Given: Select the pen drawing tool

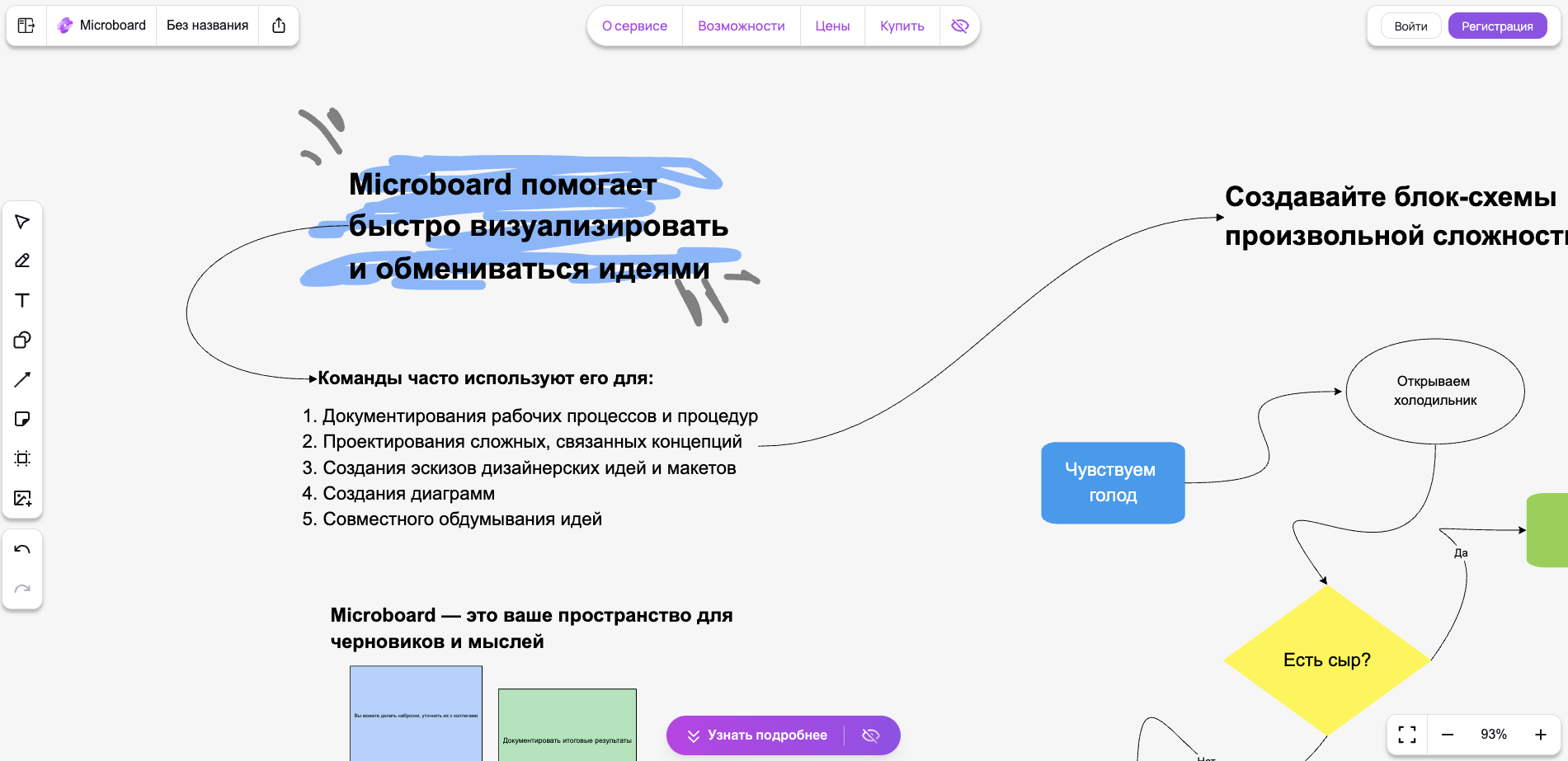Looking at the screenshot, I should tap(22, 261).
